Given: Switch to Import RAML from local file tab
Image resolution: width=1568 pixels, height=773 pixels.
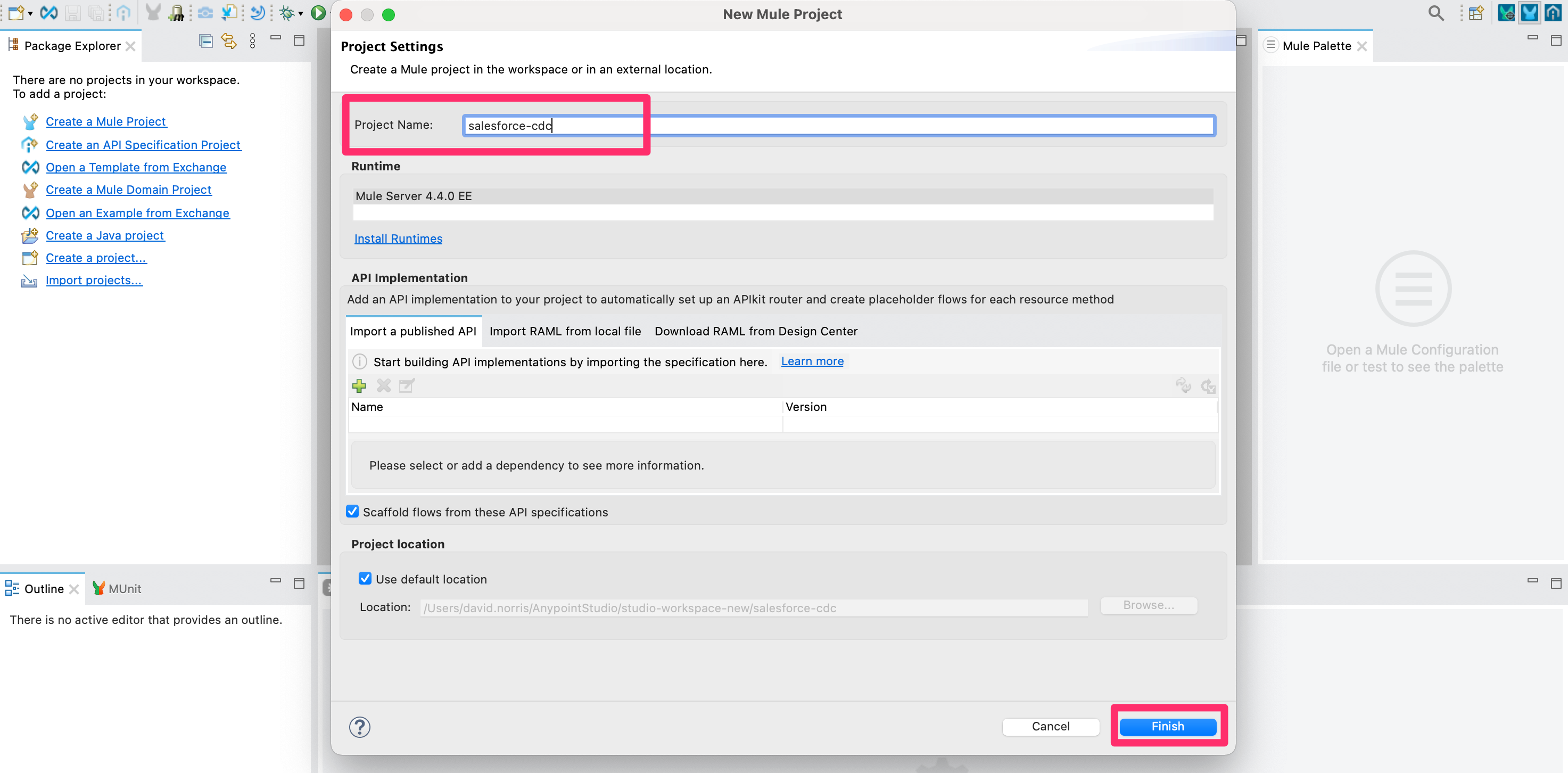Looking at the screenshot, I should click(565, 331).
